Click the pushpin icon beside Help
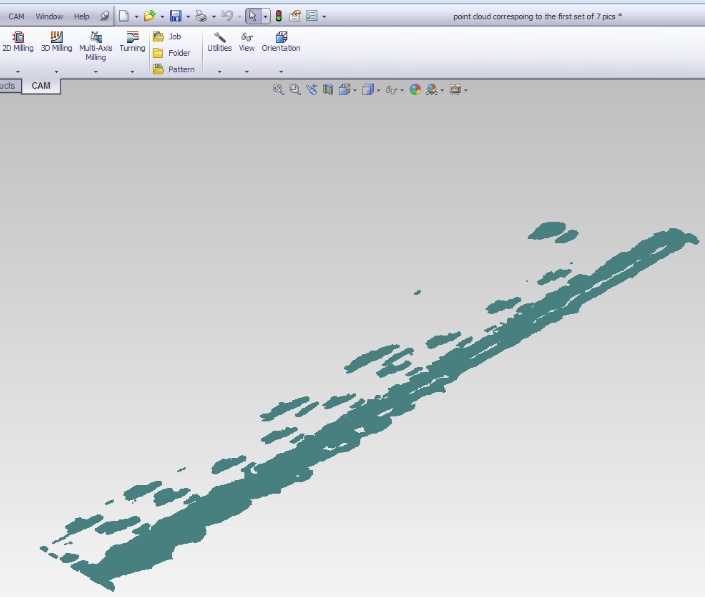Image resolution: width=705 pixels, height=597 pixels. (104, 16)
